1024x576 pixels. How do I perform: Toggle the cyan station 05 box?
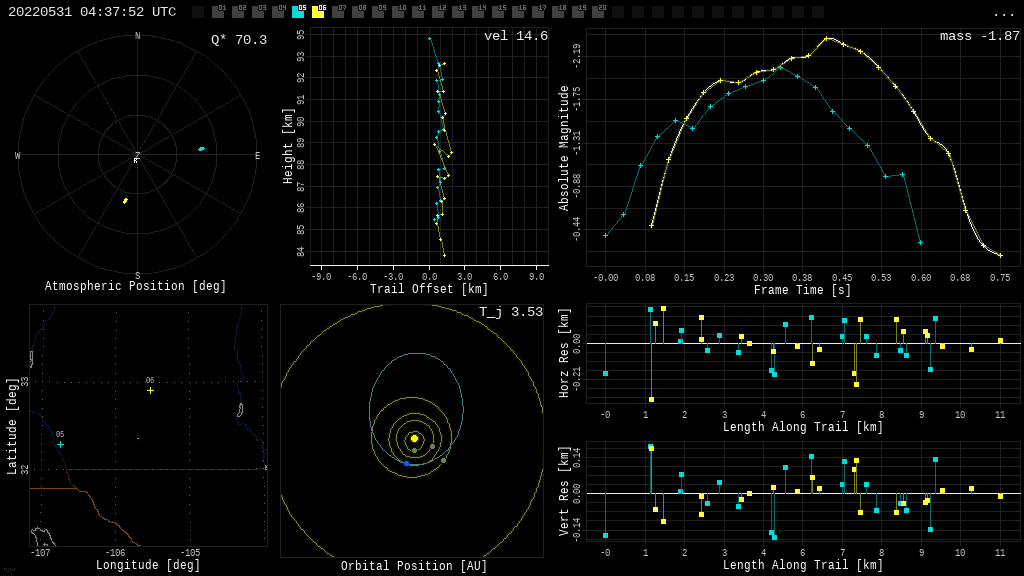[298, 12]
